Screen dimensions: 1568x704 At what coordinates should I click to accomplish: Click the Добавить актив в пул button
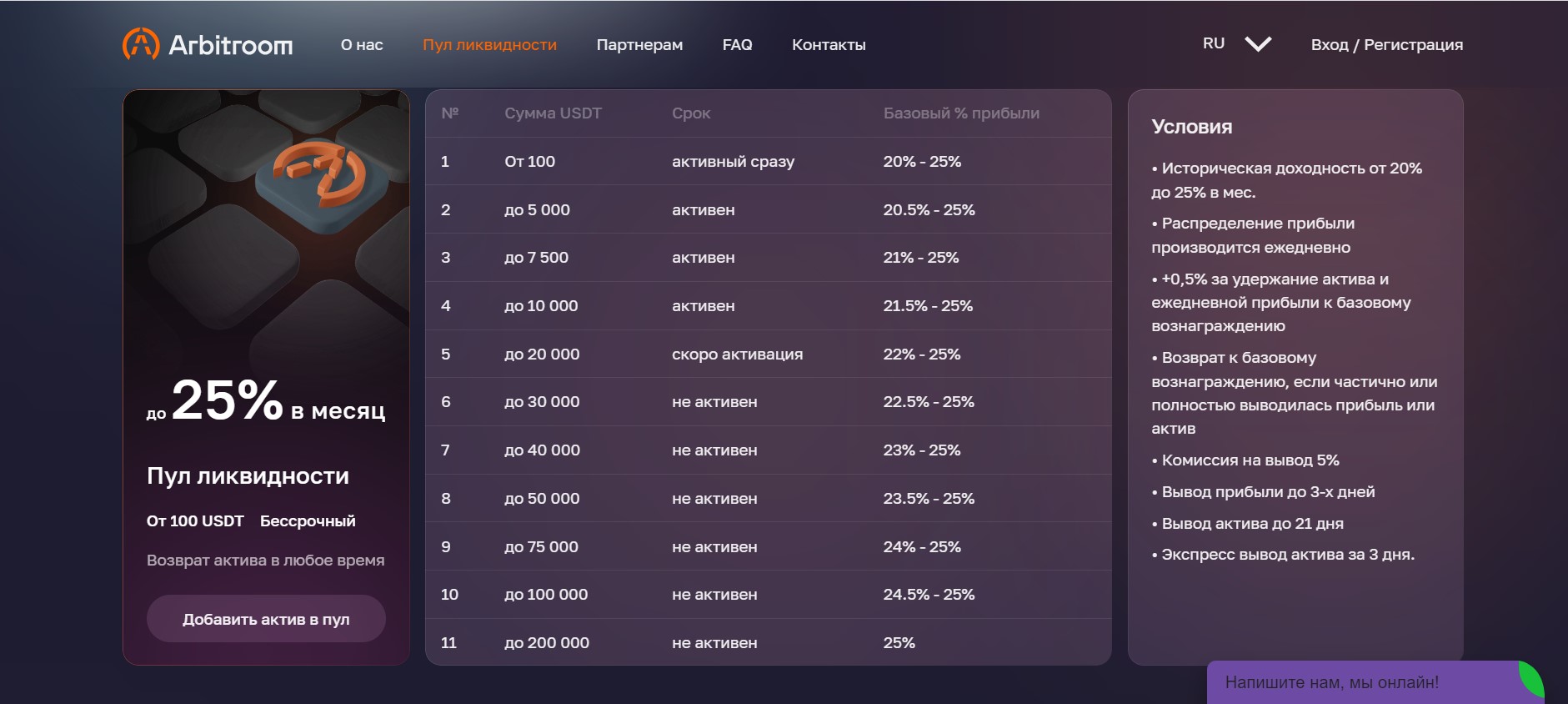coord(266,619)
